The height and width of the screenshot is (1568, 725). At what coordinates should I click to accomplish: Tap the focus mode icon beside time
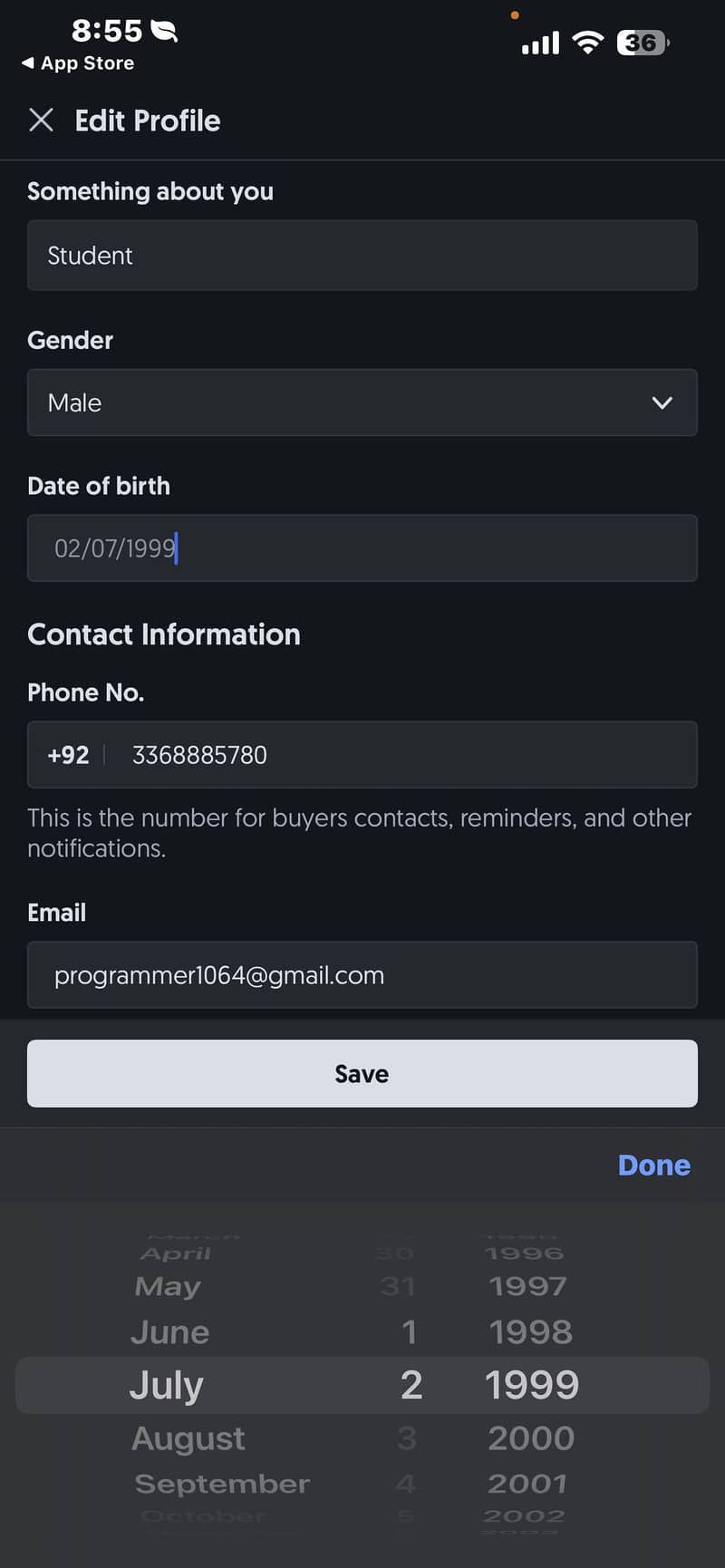tap(164, 32)
